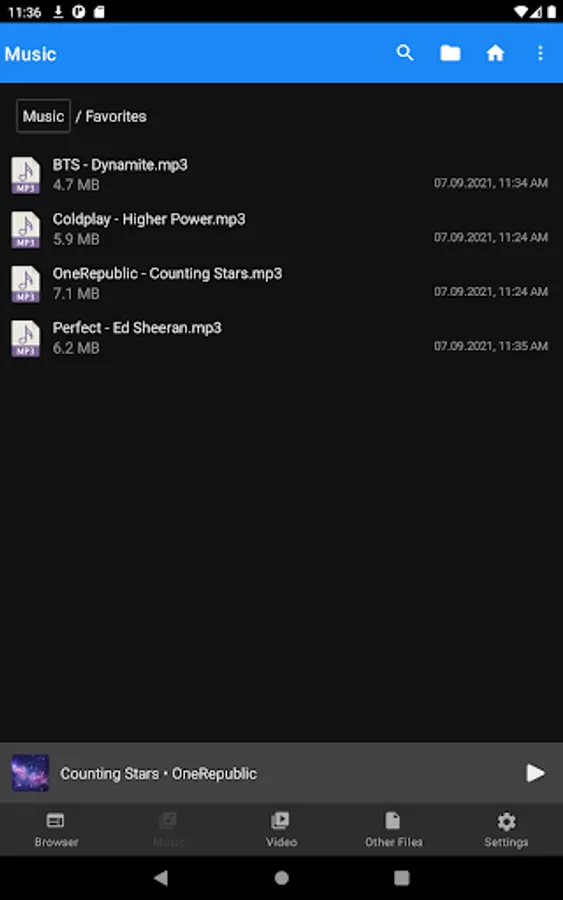563x900 pixels.
Task: Open BTS - Dynamite.mp3 file
Action: 281,174
